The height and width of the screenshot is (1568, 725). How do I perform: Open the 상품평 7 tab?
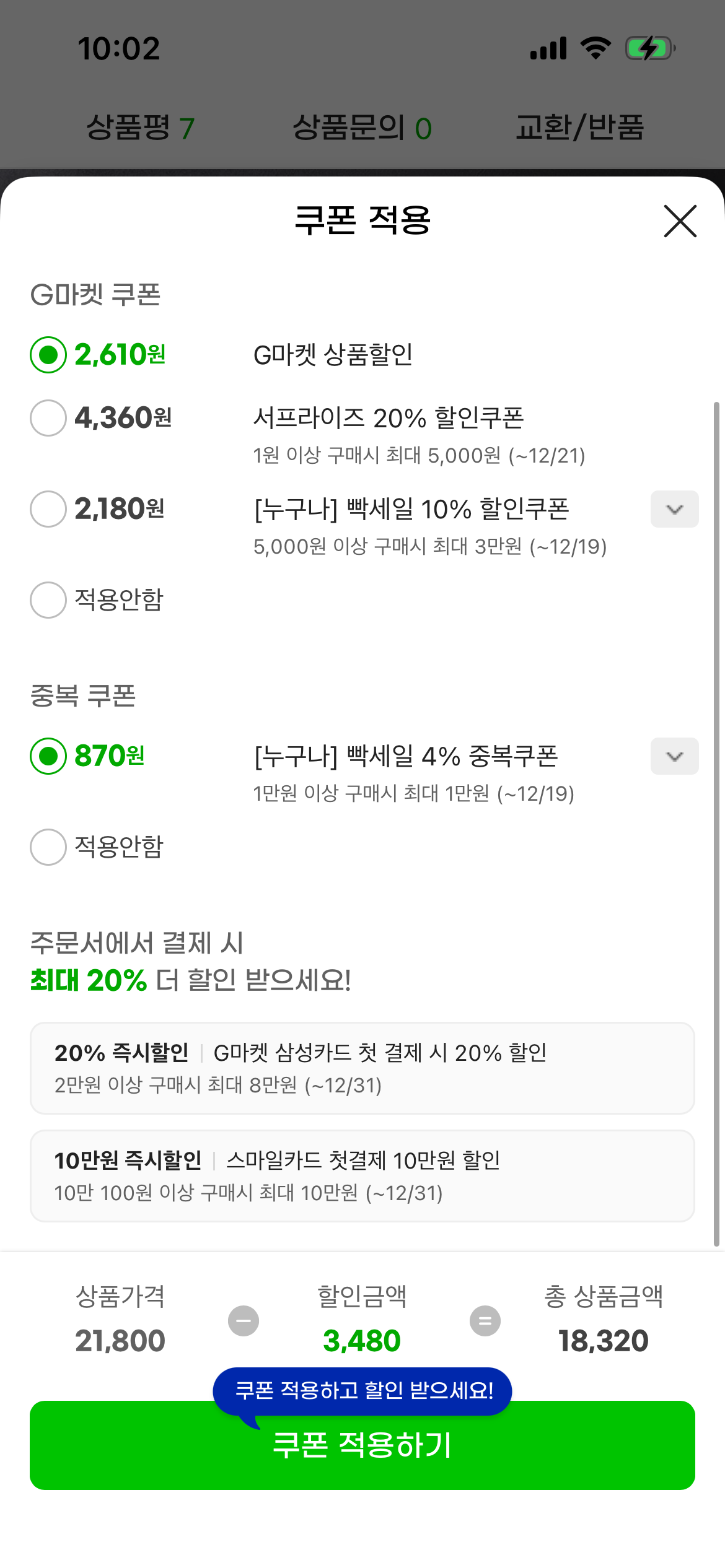(141, 128)
